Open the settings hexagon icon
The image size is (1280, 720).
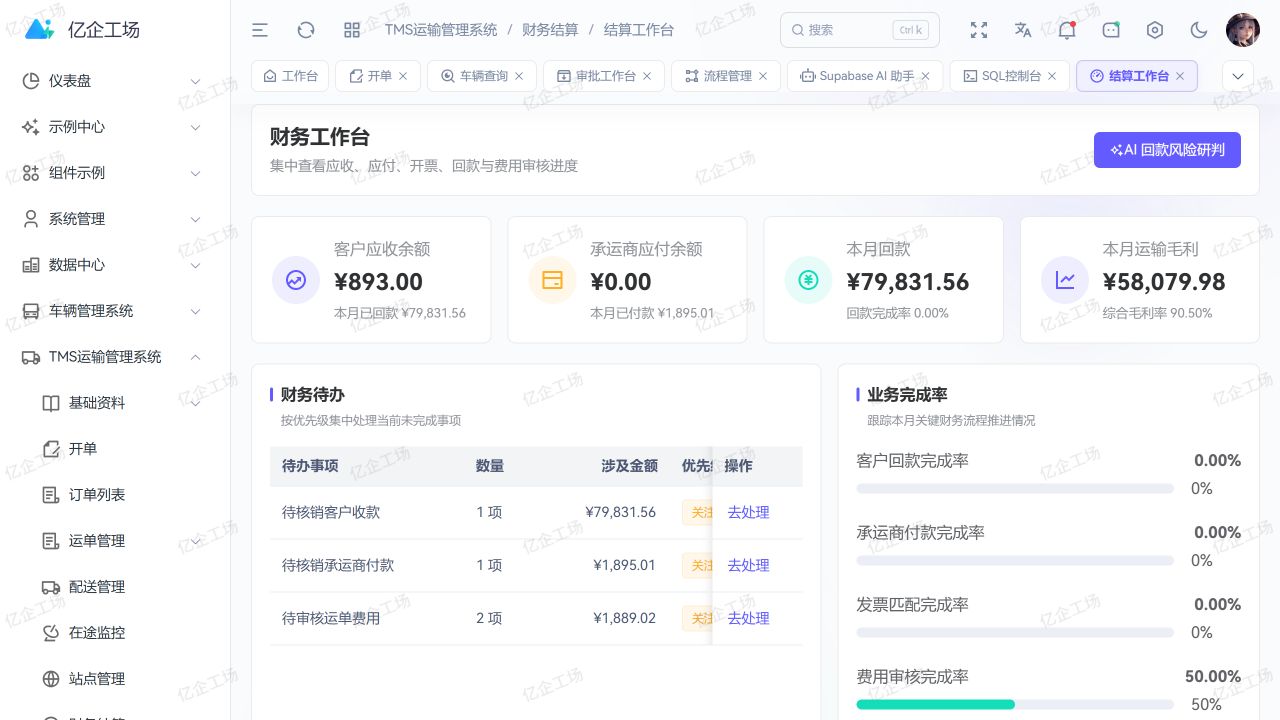(1155, 30)
